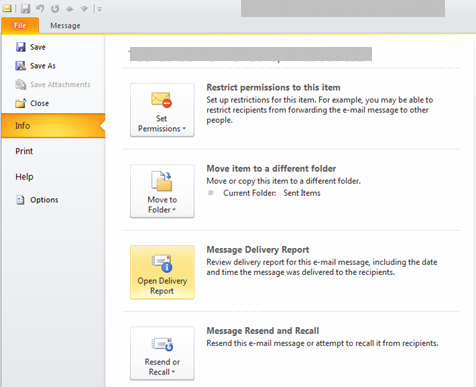Image resolution: width=476 pixels, height=387 pixels.
Task: Click the Save floppy icon in Quick Access Toolbar
Action: tap(25, 8)
